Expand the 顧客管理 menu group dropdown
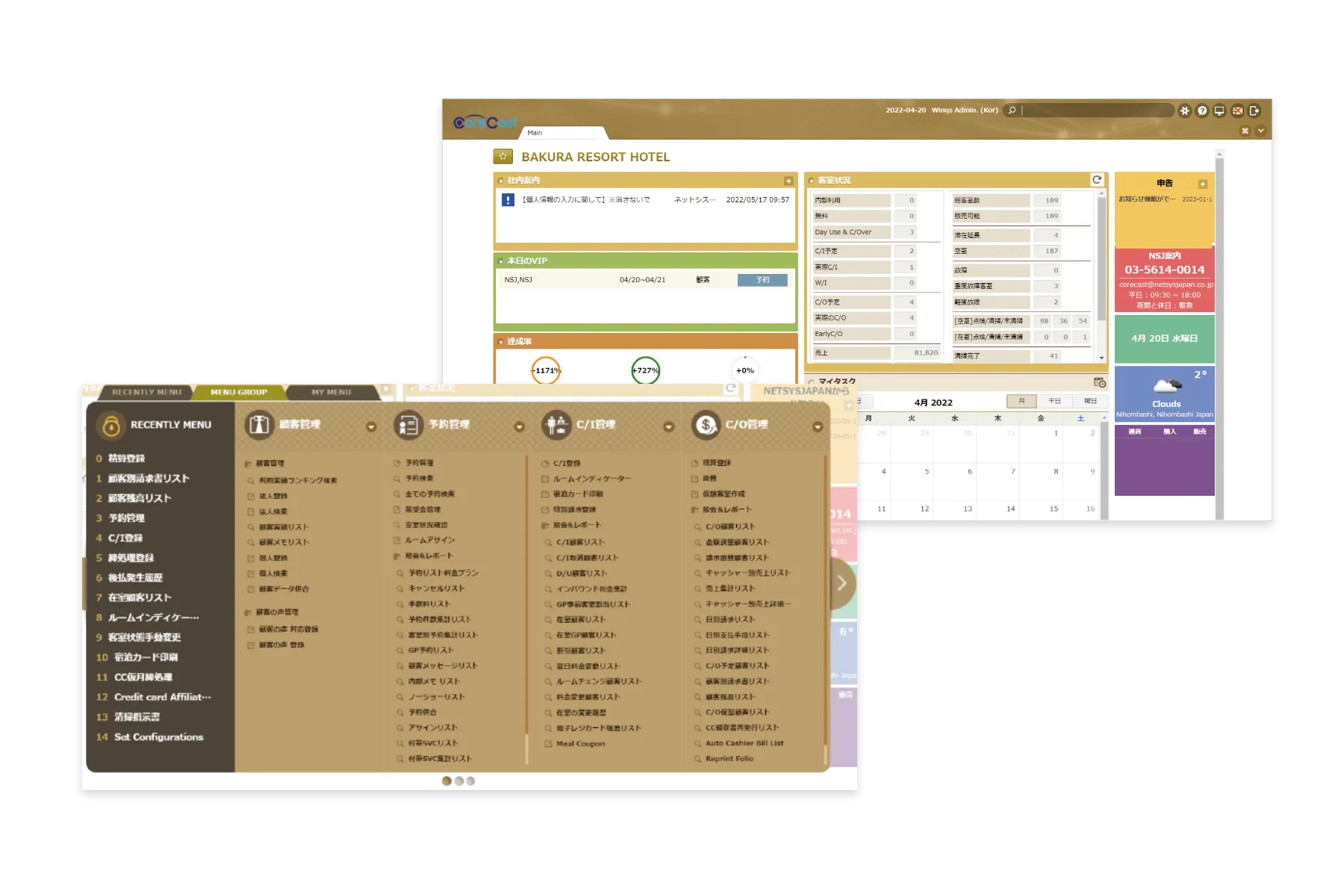The width and height of the screenshot is (1344, 896). coord(371,426)
